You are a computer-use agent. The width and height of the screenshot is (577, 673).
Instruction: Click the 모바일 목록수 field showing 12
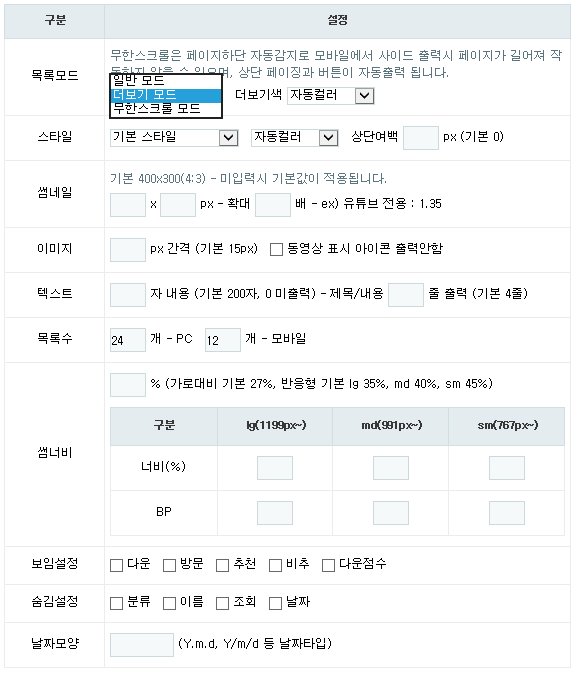pos(223,340)
